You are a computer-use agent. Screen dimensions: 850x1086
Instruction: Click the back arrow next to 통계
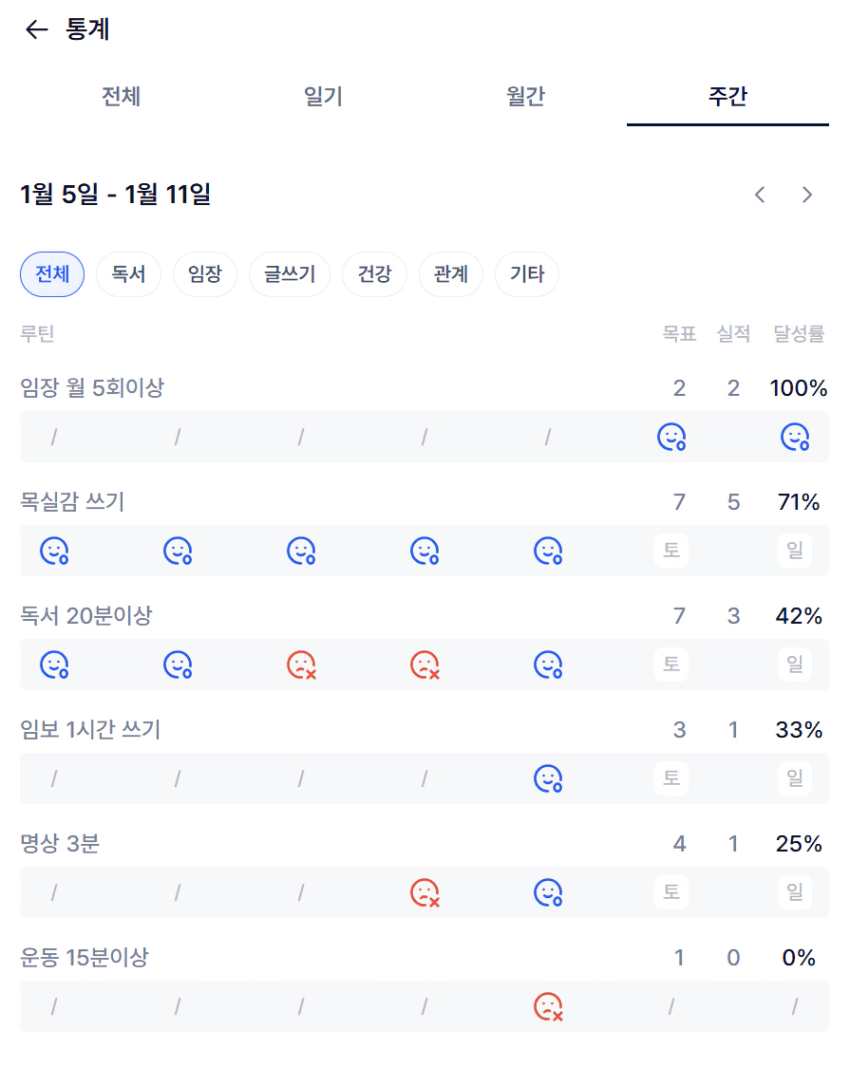pyautogui.click(x=36, y=30)
